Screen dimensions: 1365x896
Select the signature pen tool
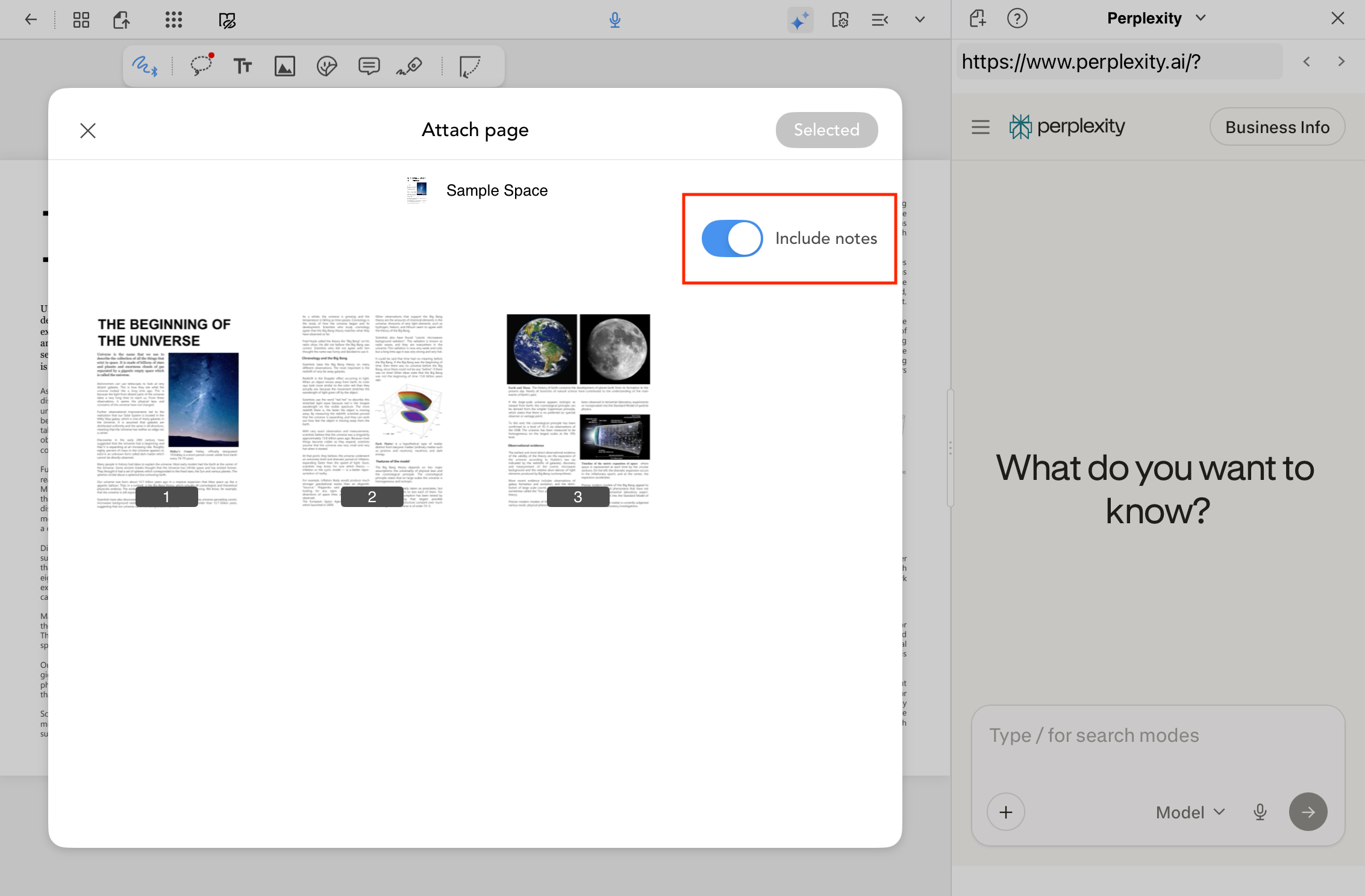[x=410, y=66]
